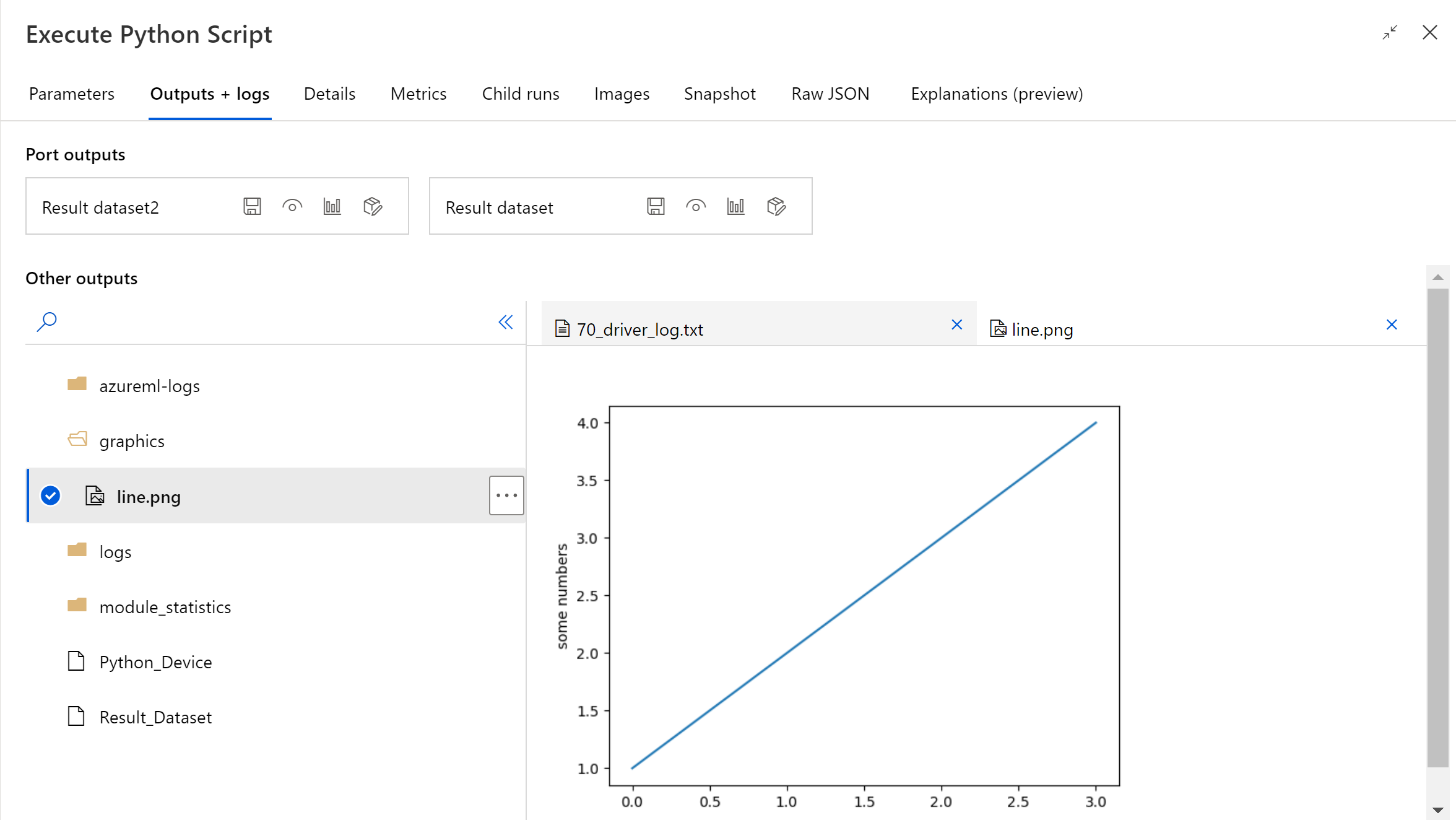This screenshot has height=820, width=1456.
Task: Click the options icon next to line.png
Action: (x=506, y=495)
